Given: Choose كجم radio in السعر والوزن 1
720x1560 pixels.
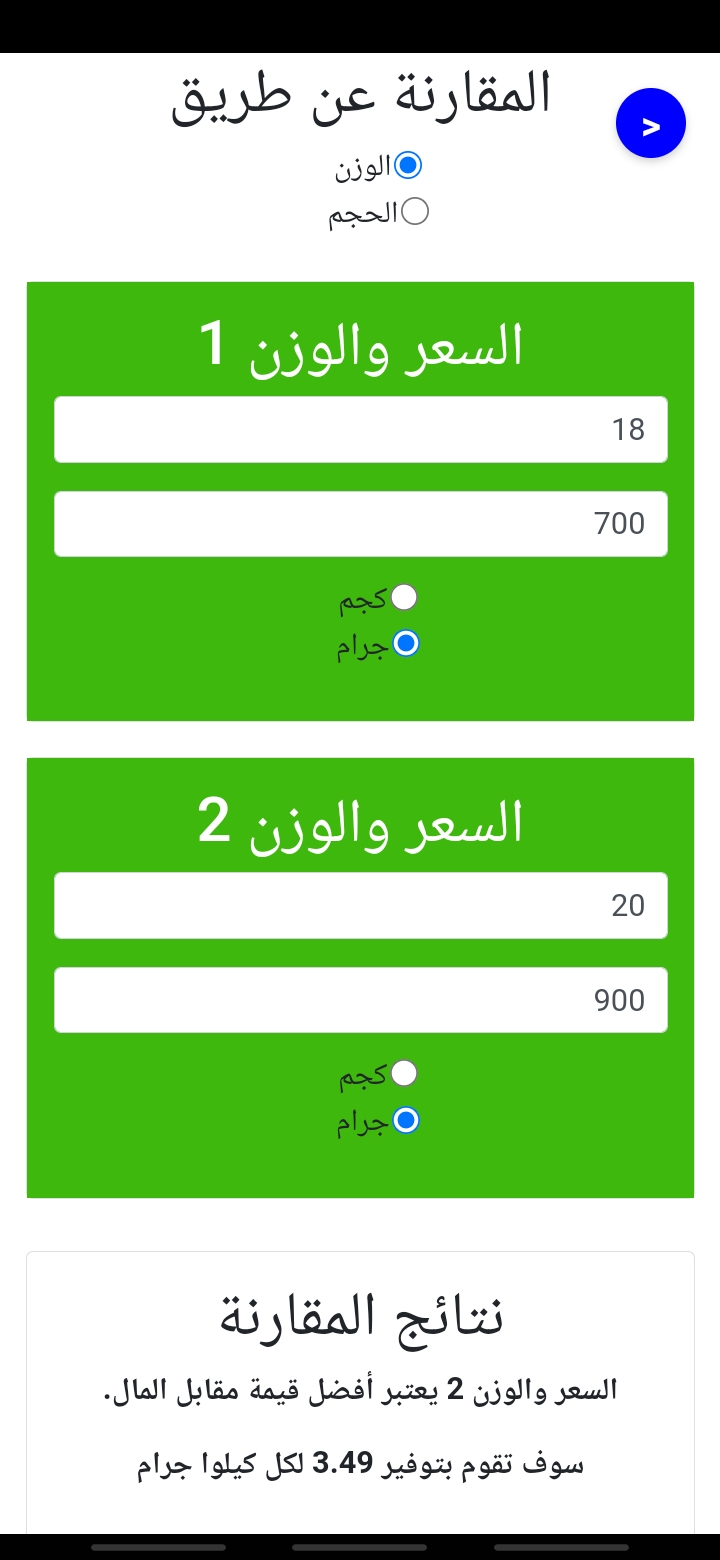Looking at the screenshot, I should click(x=404, y=598).
